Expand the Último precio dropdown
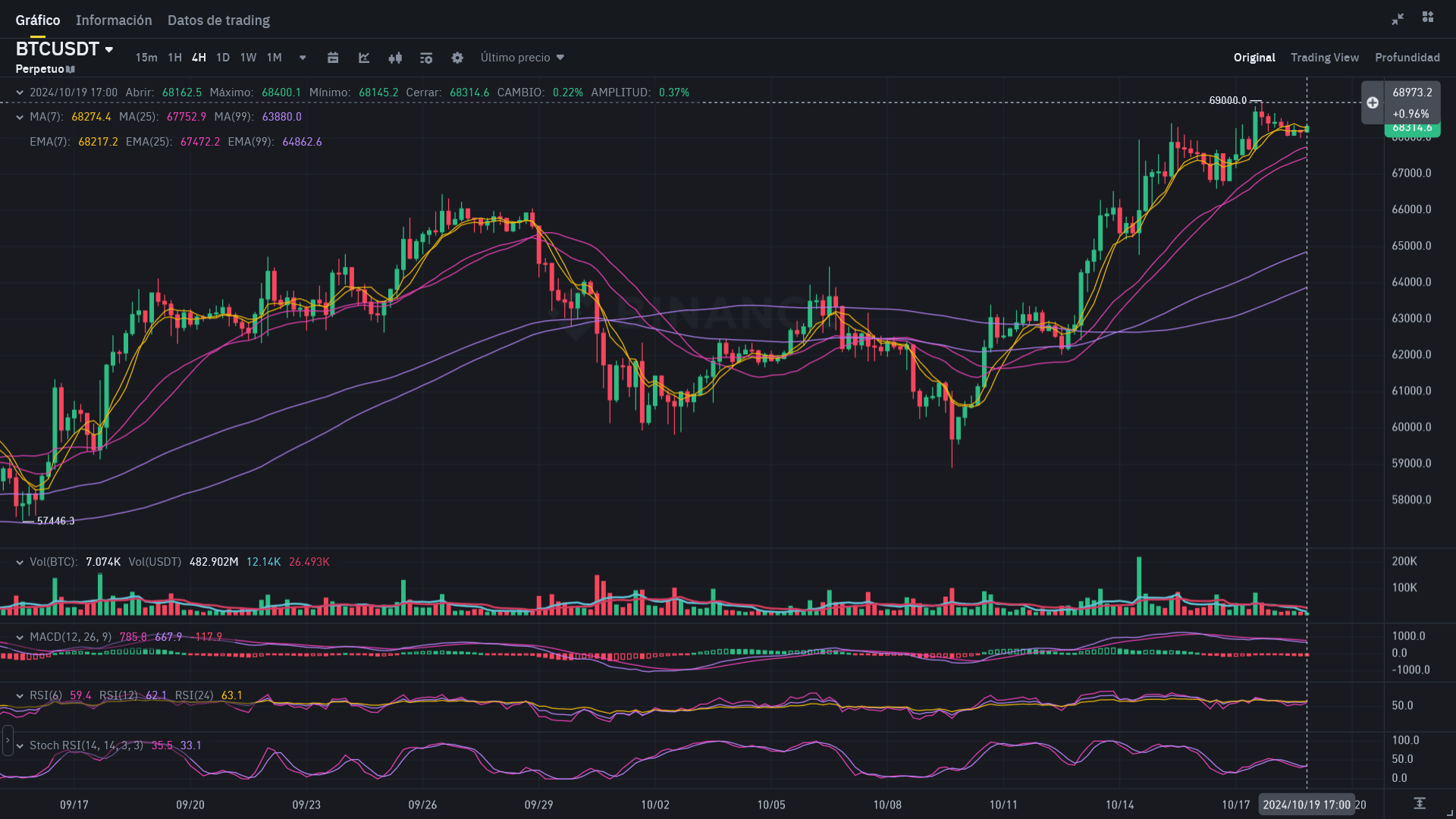This screenshot has height=819, width=1456. (x=522, y=58)
